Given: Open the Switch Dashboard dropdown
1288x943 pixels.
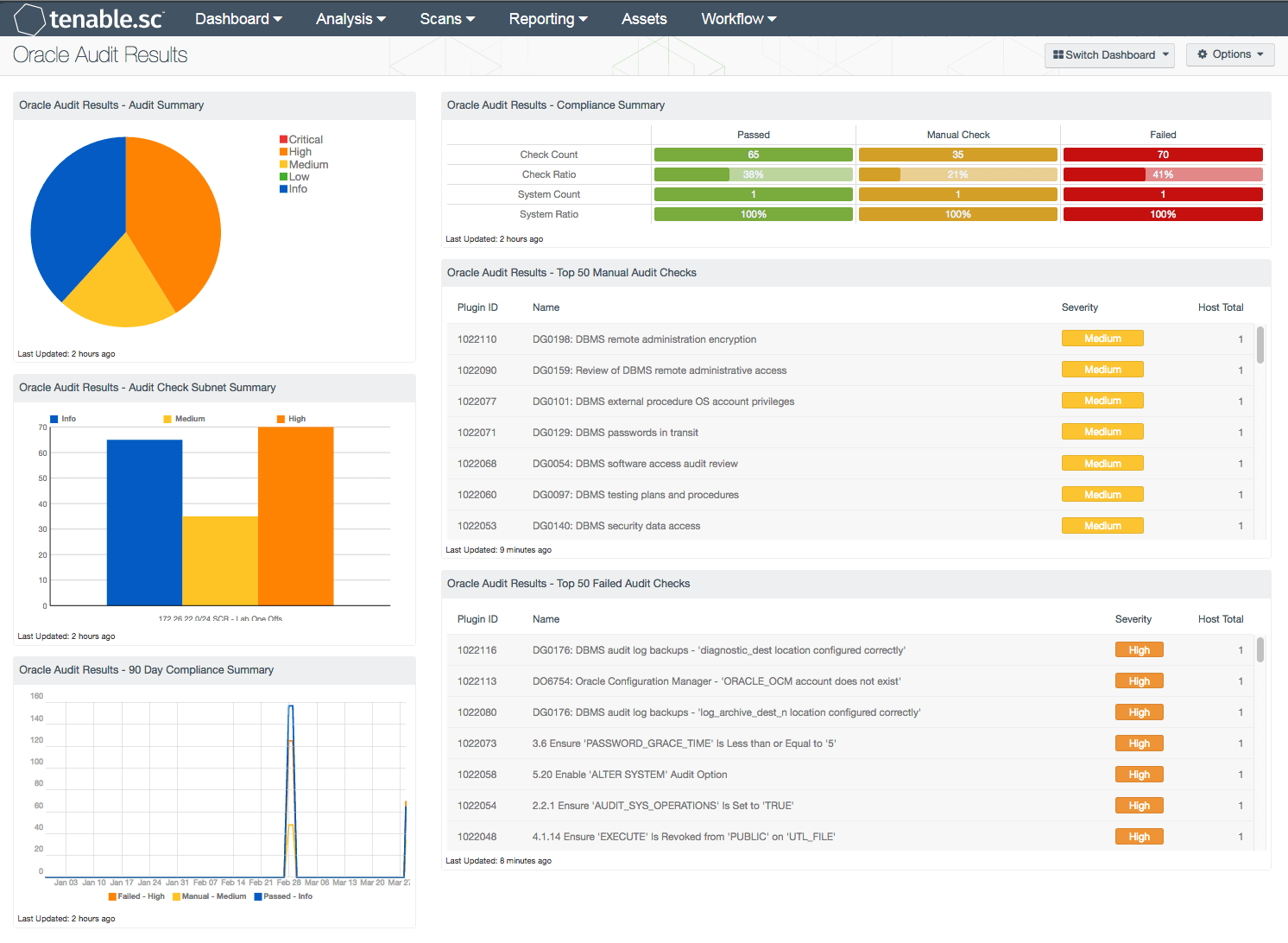Looking at the screenshot, I should click(x=1109, y=54).
